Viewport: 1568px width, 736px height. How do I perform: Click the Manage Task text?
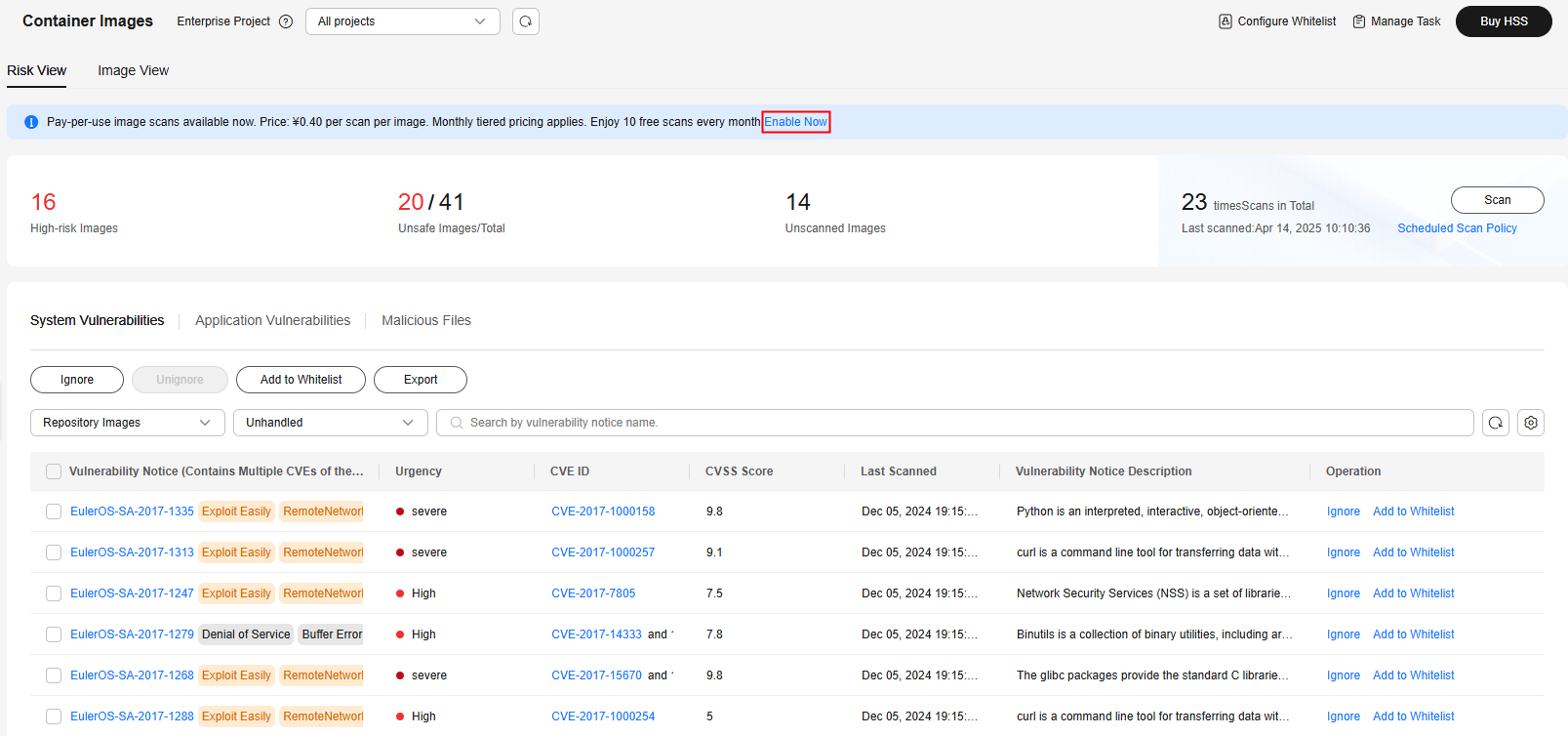[x=1405, y=21]
